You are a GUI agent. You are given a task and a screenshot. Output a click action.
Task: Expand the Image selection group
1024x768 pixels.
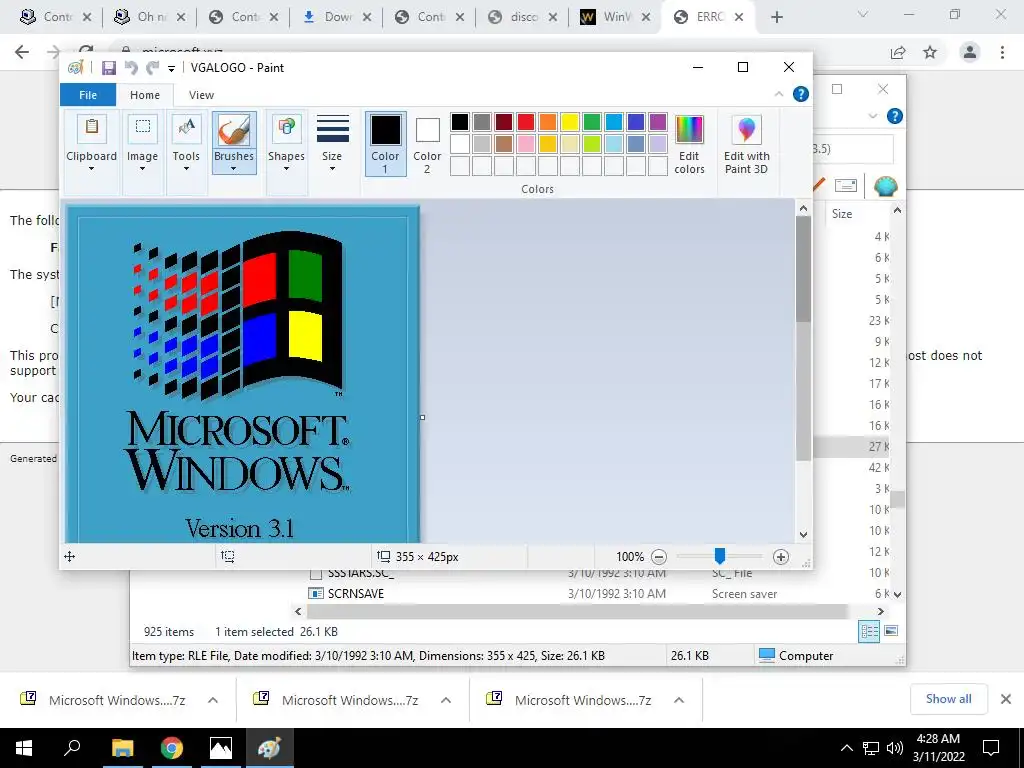point(142,144)
